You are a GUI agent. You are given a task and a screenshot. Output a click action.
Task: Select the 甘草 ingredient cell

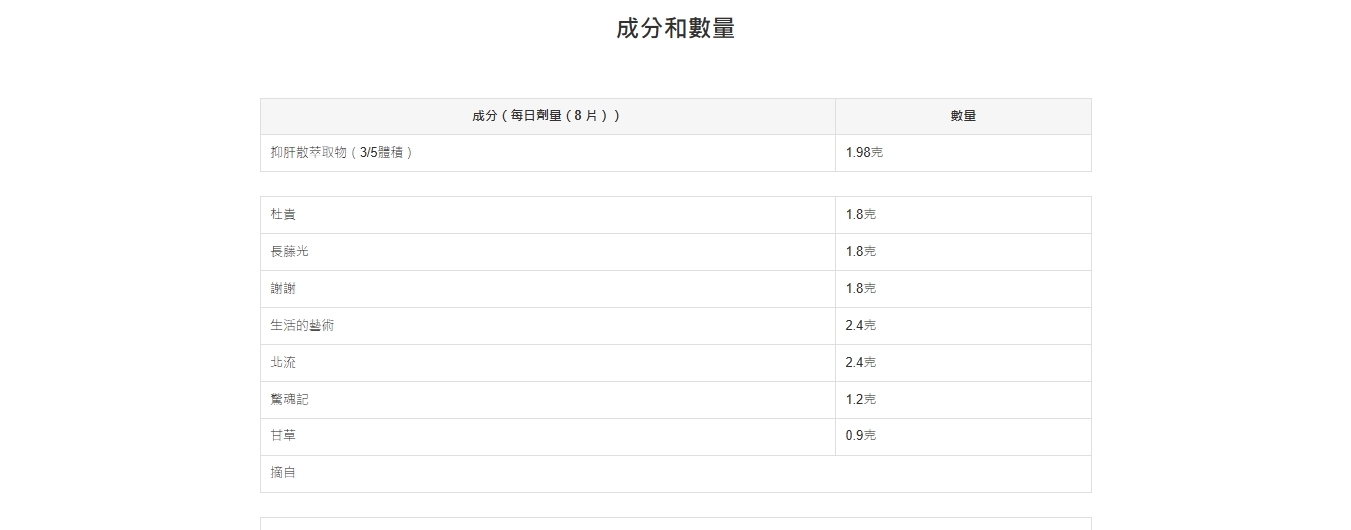point(283,436)
